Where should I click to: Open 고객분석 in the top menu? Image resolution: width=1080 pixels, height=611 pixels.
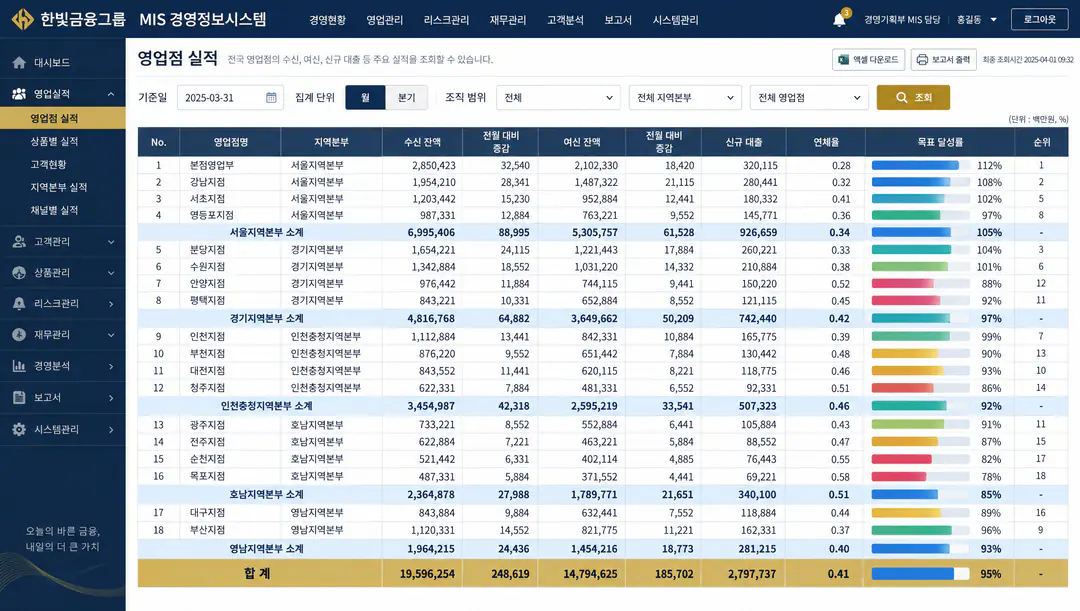tap(565, 20)
